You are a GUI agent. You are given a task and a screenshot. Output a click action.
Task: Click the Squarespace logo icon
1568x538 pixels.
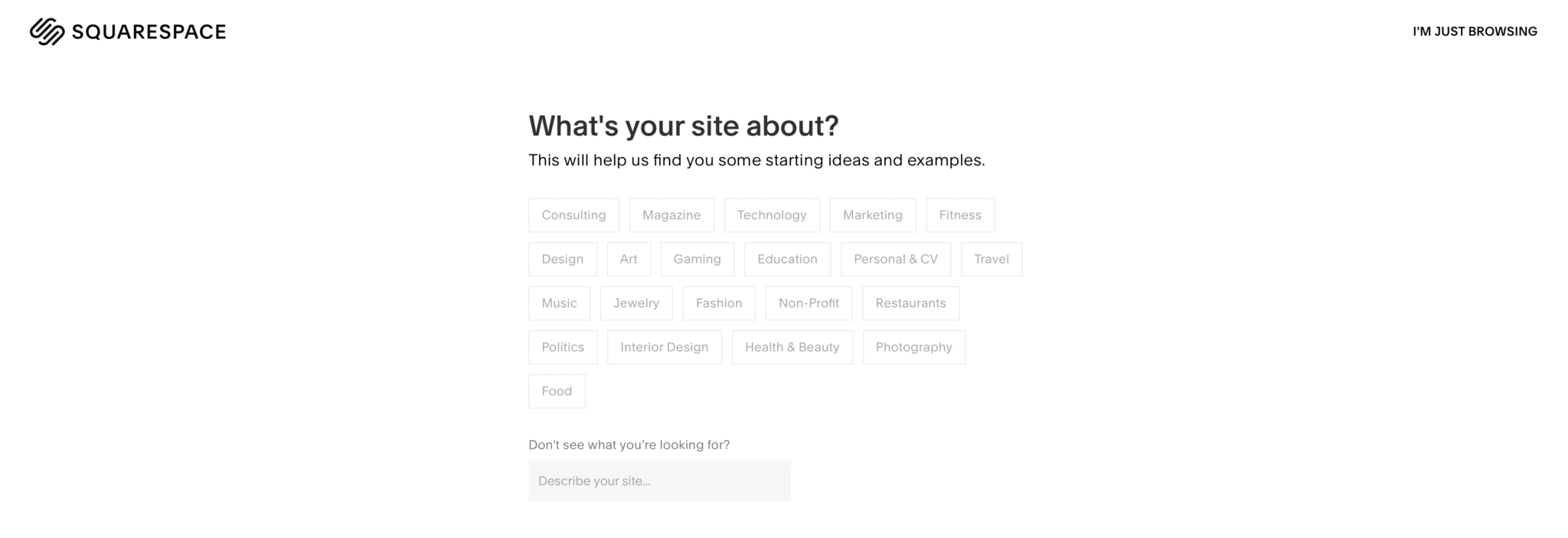pos(47,31)
